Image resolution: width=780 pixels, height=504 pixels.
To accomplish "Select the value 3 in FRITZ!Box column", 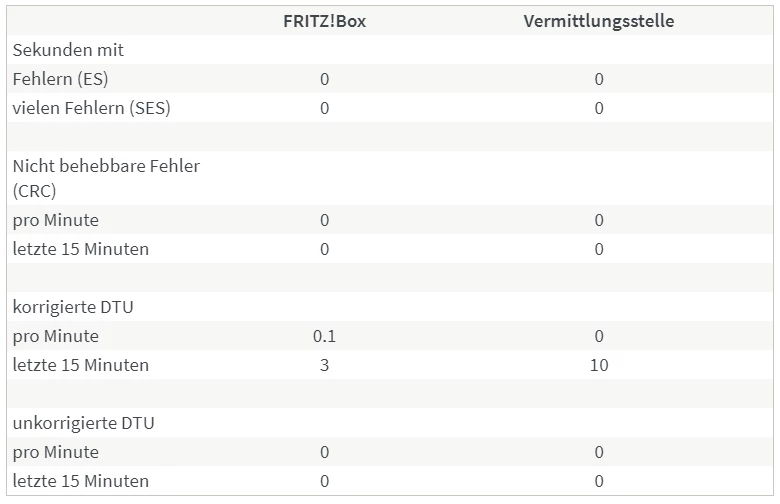I will point(324,365).
